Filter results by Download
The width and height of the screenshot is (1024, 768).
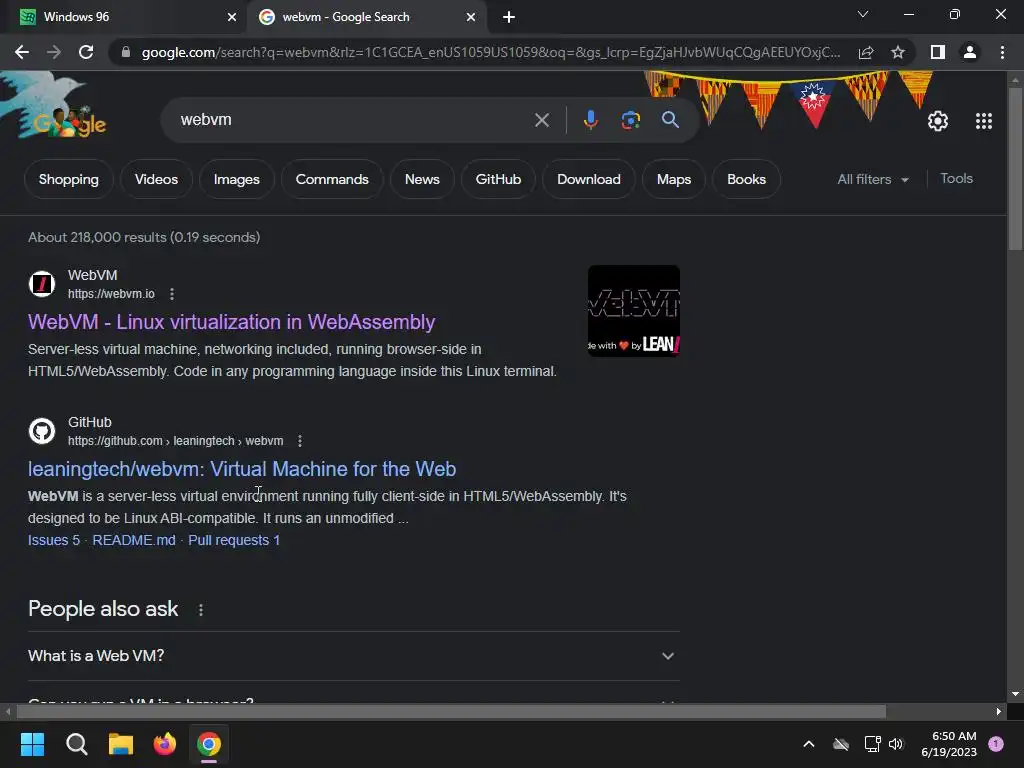[x=588, y=179]
